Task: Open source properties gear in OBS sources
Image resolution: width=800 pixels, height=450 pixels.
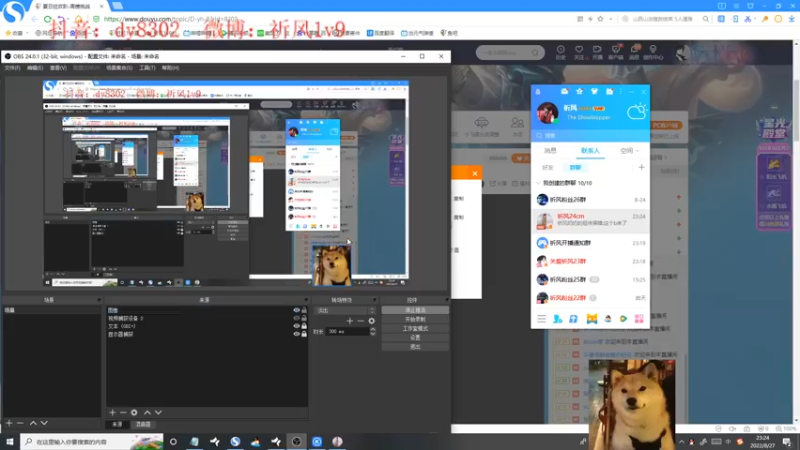Action: point(134,412)
